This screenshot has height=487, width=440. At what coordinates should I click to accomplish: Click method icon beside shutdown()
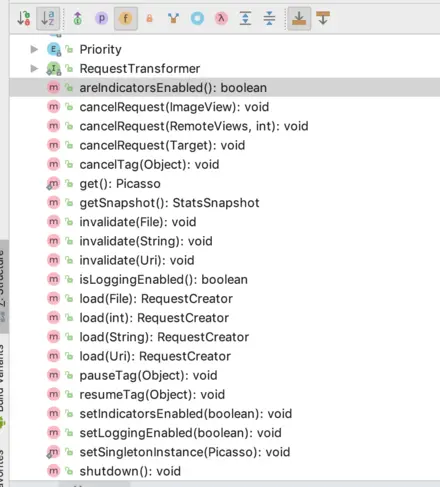click(x=53, y=471)
